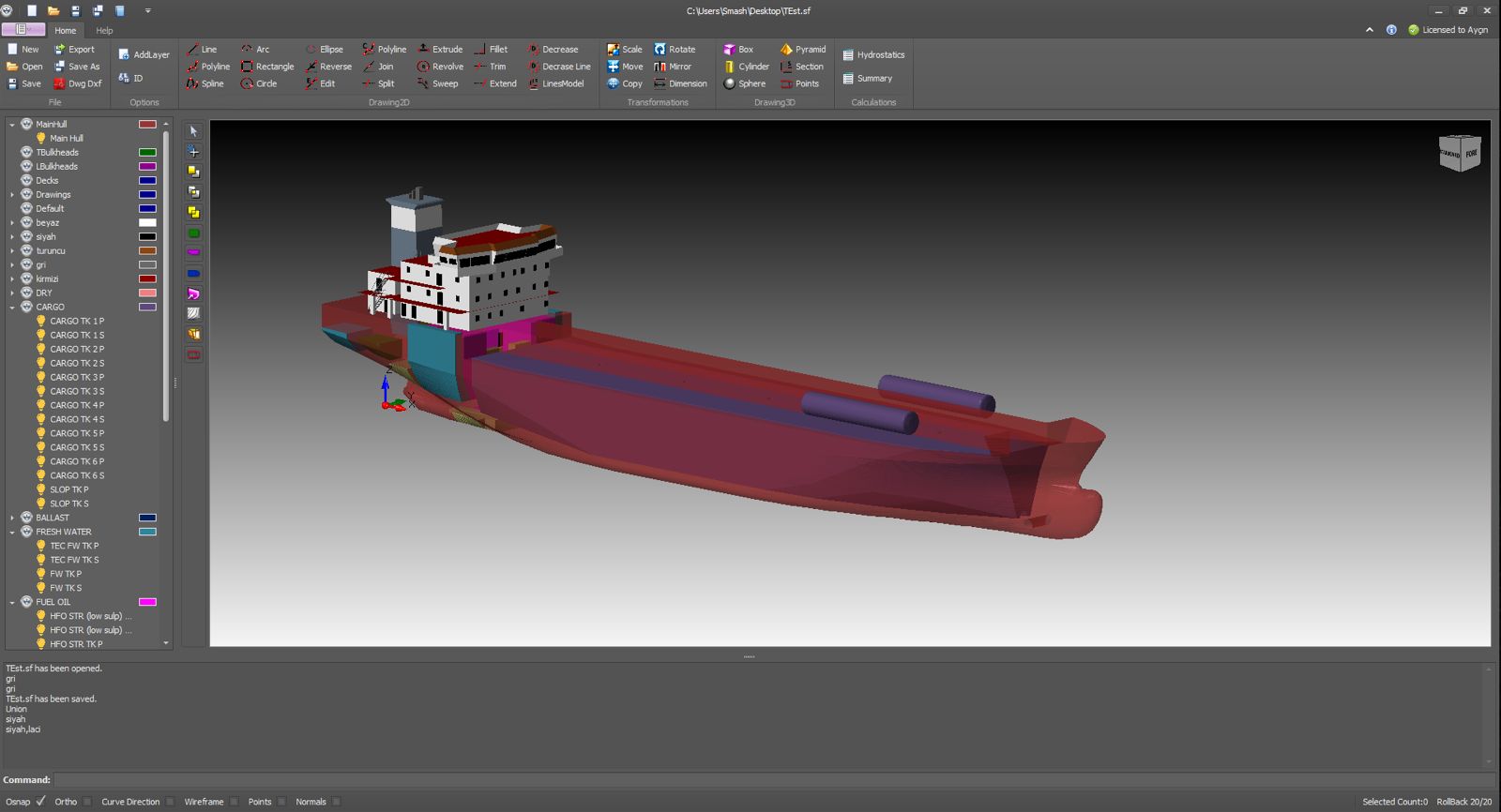
Task: Select the Spline drawing tool
Action: coord(205,83)
